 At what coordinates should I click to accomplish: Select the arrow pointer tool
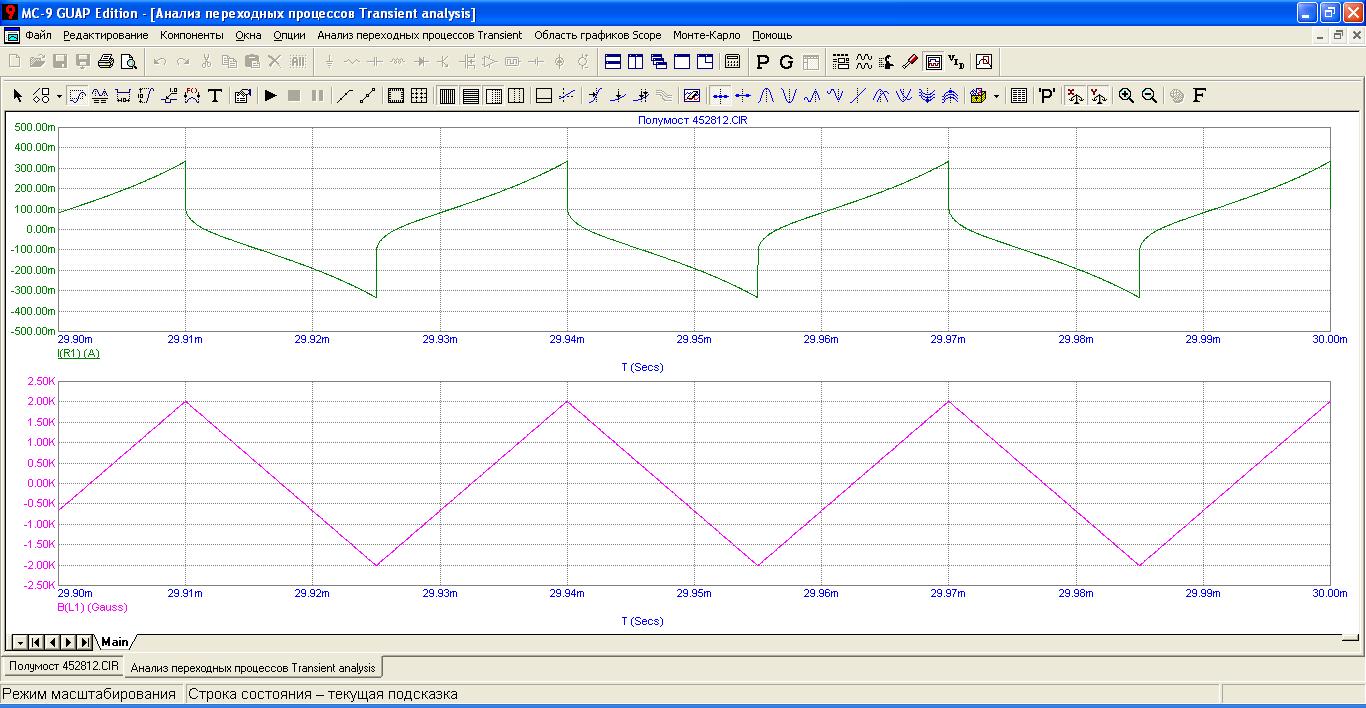(x=17, y=96)
